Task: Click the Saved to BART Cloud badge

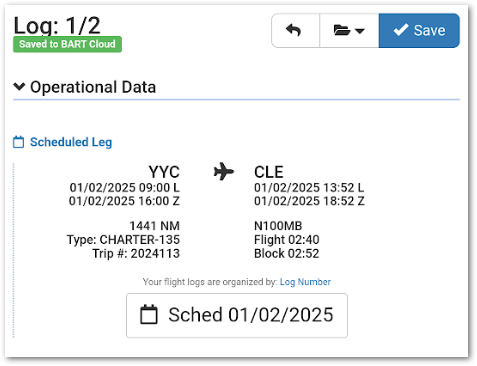Action: pyautogui.click(x=67, y=44)
